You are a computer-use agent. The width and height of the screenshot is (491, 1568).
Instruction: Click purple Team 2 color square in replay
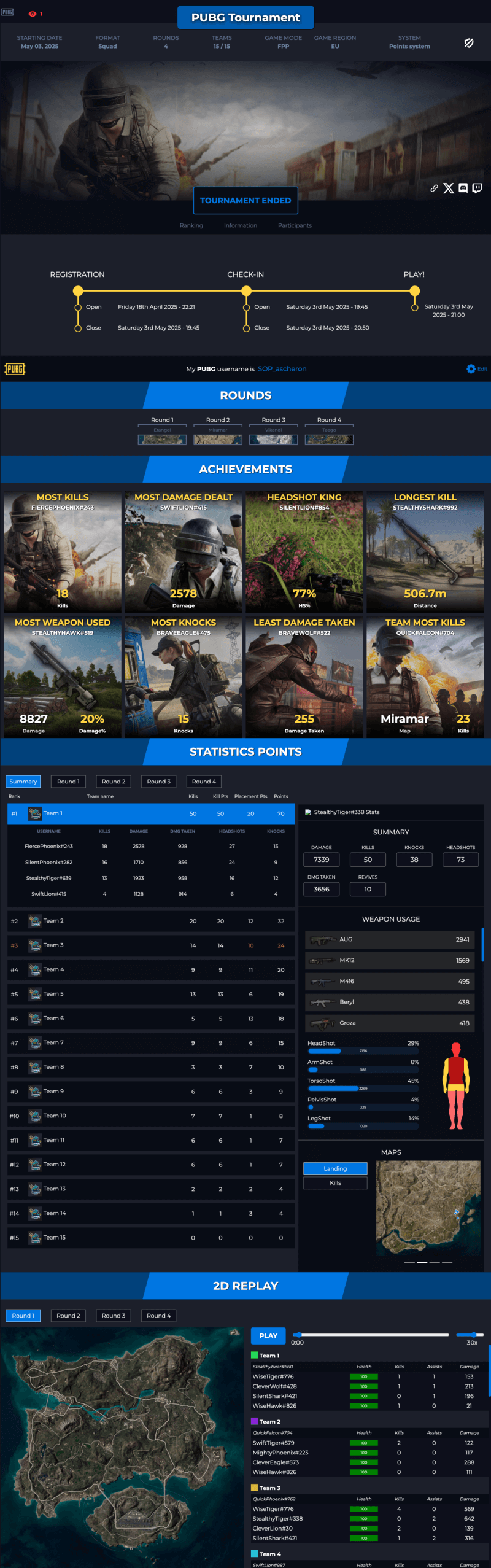pyautogui.click(x=254, y=1422)
